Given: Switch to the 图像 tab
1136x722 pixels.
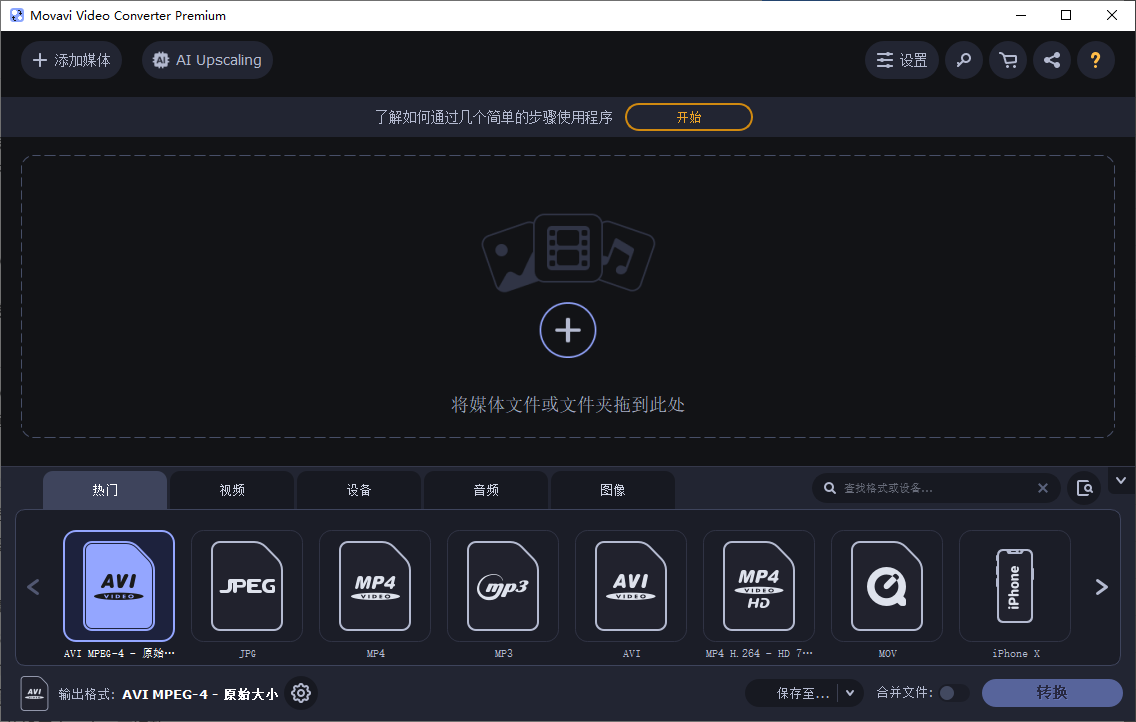Looking at the screenshot, I should click(613, 489).
